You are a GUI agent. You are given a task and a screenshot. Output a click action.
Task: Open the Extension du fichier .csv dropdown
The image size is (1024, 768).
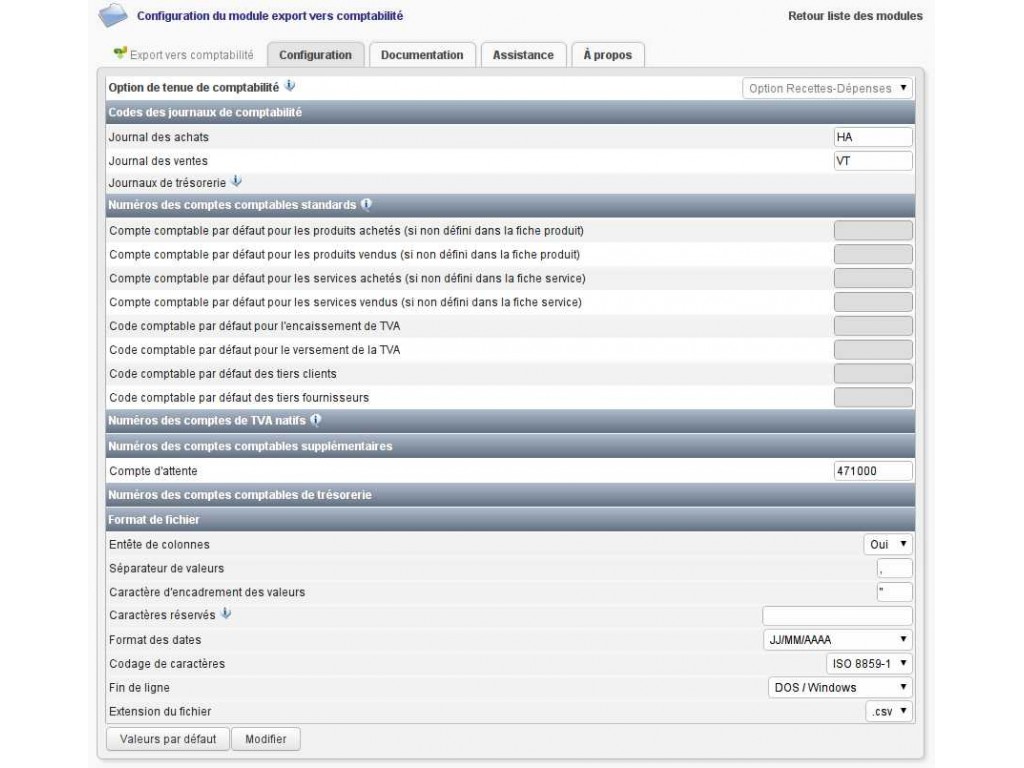pos(889,711)
